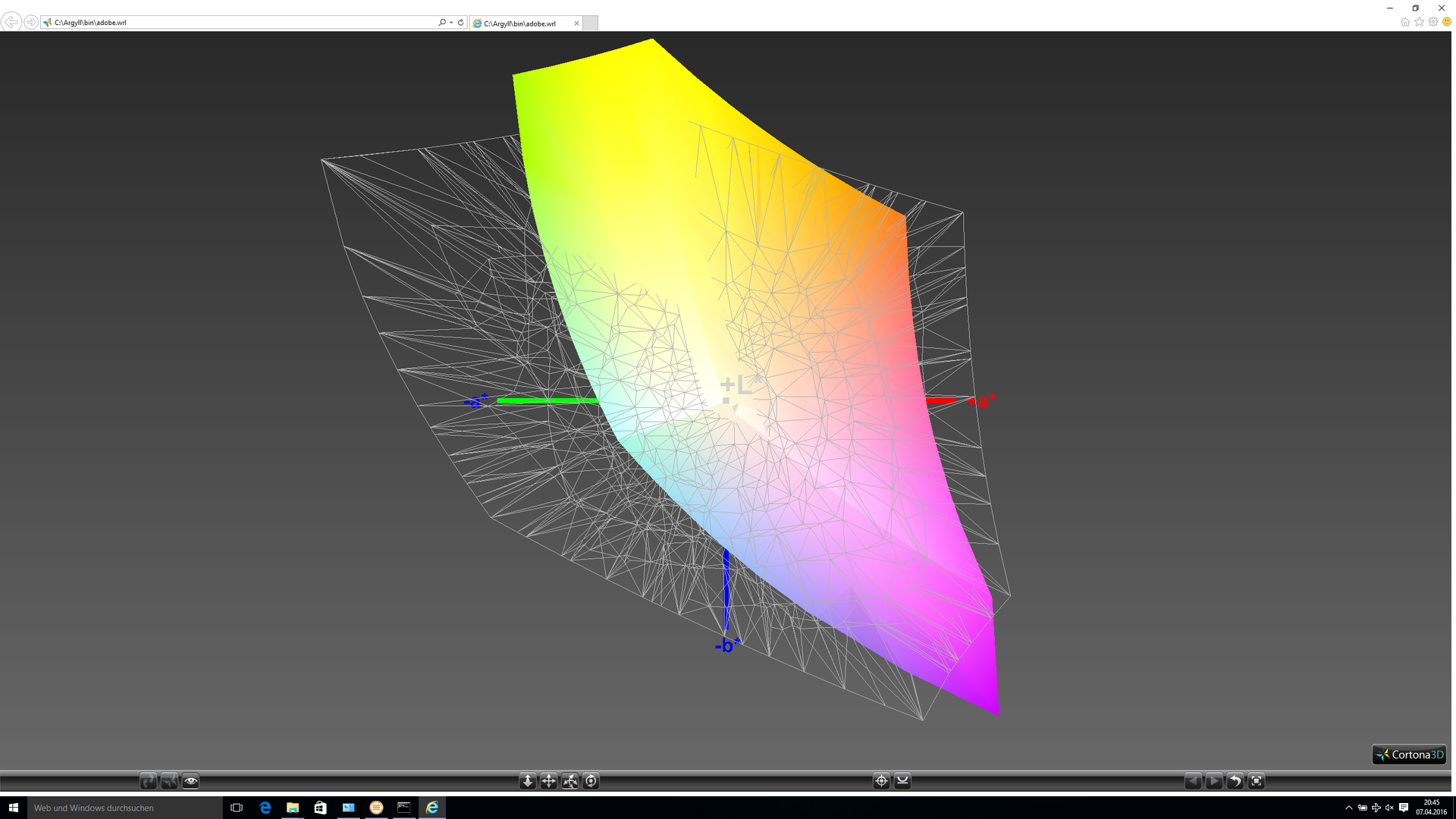Open the address bar search dropdown arrow

451,23
